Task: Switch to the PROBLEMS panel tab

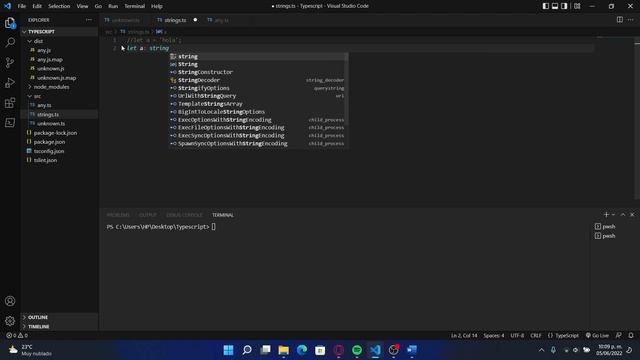Action: click(118, 215)
